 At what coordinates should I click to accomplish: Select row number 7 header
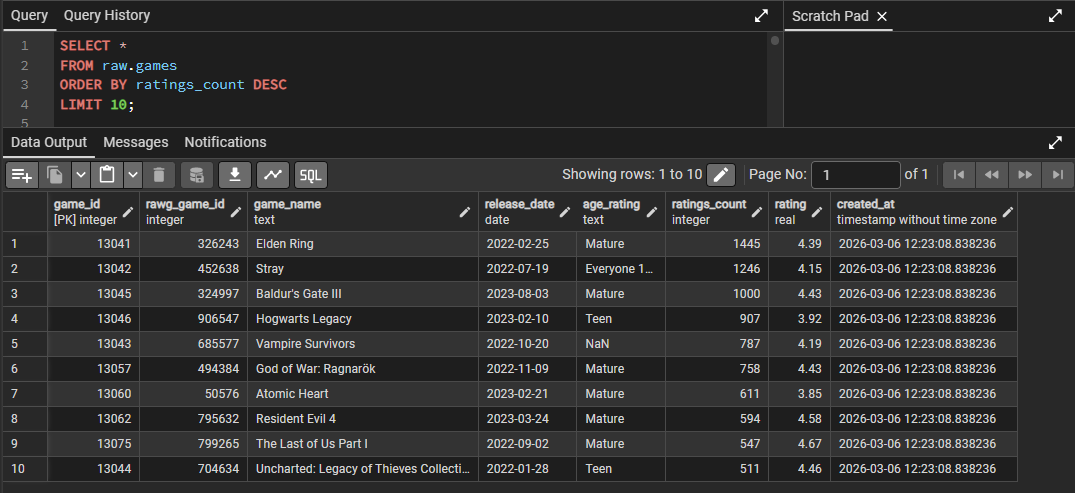[x=25, y=394]
